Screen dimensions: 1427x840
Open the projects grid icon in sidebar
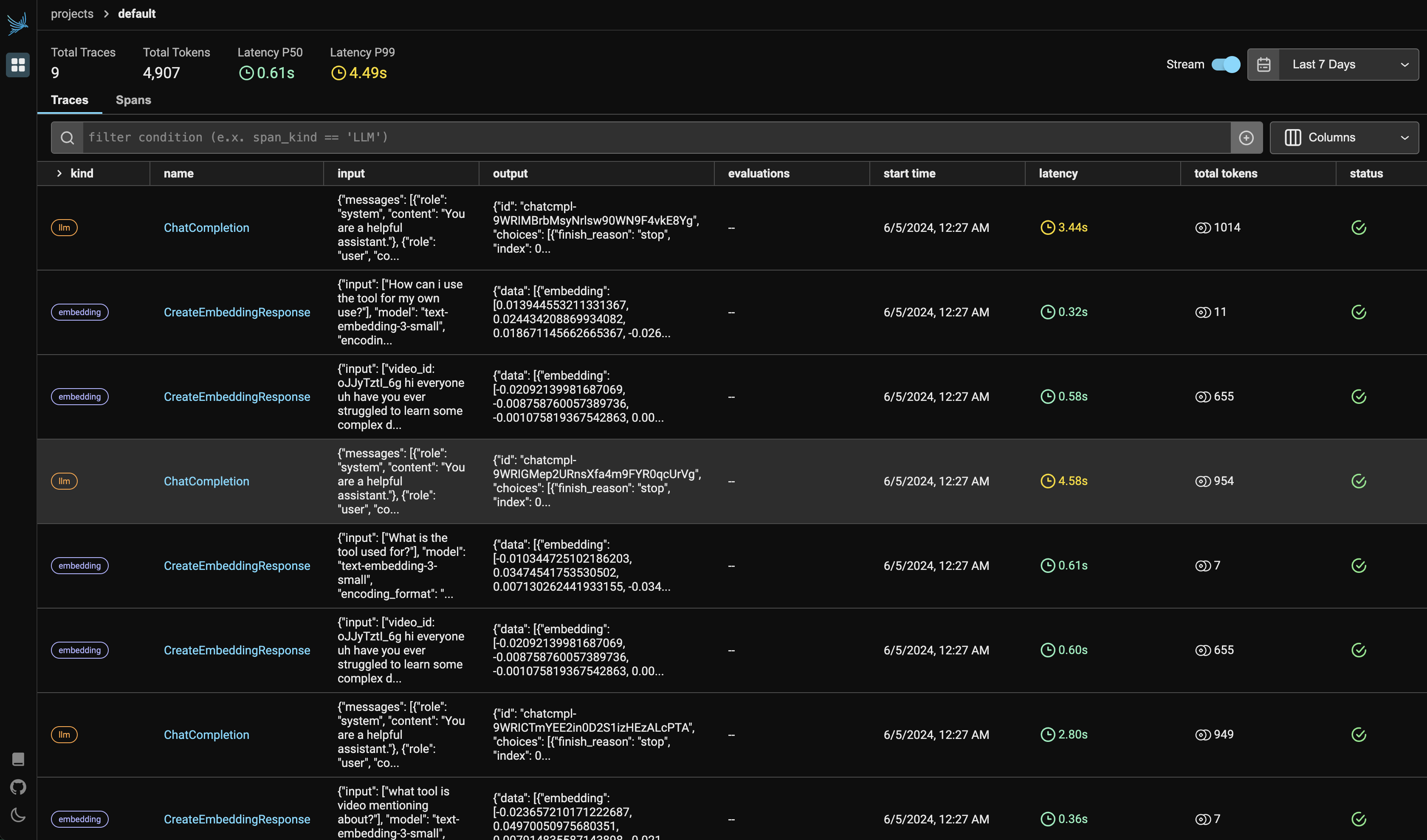pyautogui.click(x=18, y=65)
